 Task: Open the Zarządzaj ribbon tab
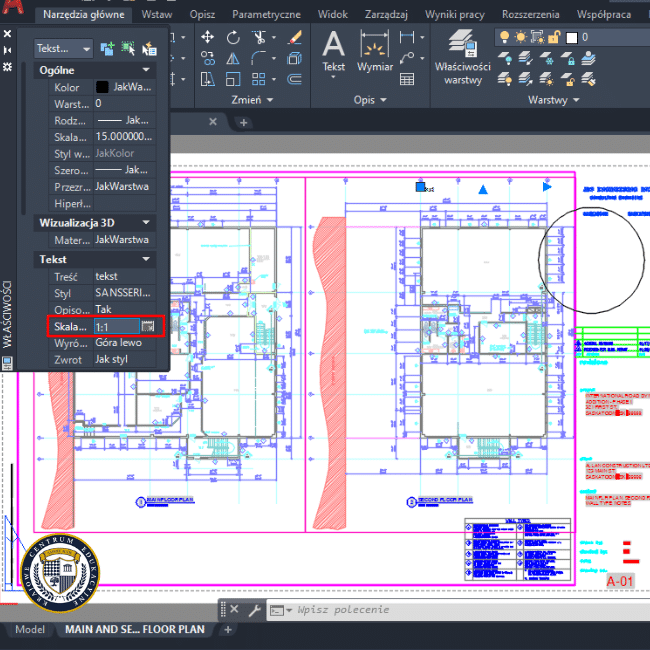coord(386,15)
